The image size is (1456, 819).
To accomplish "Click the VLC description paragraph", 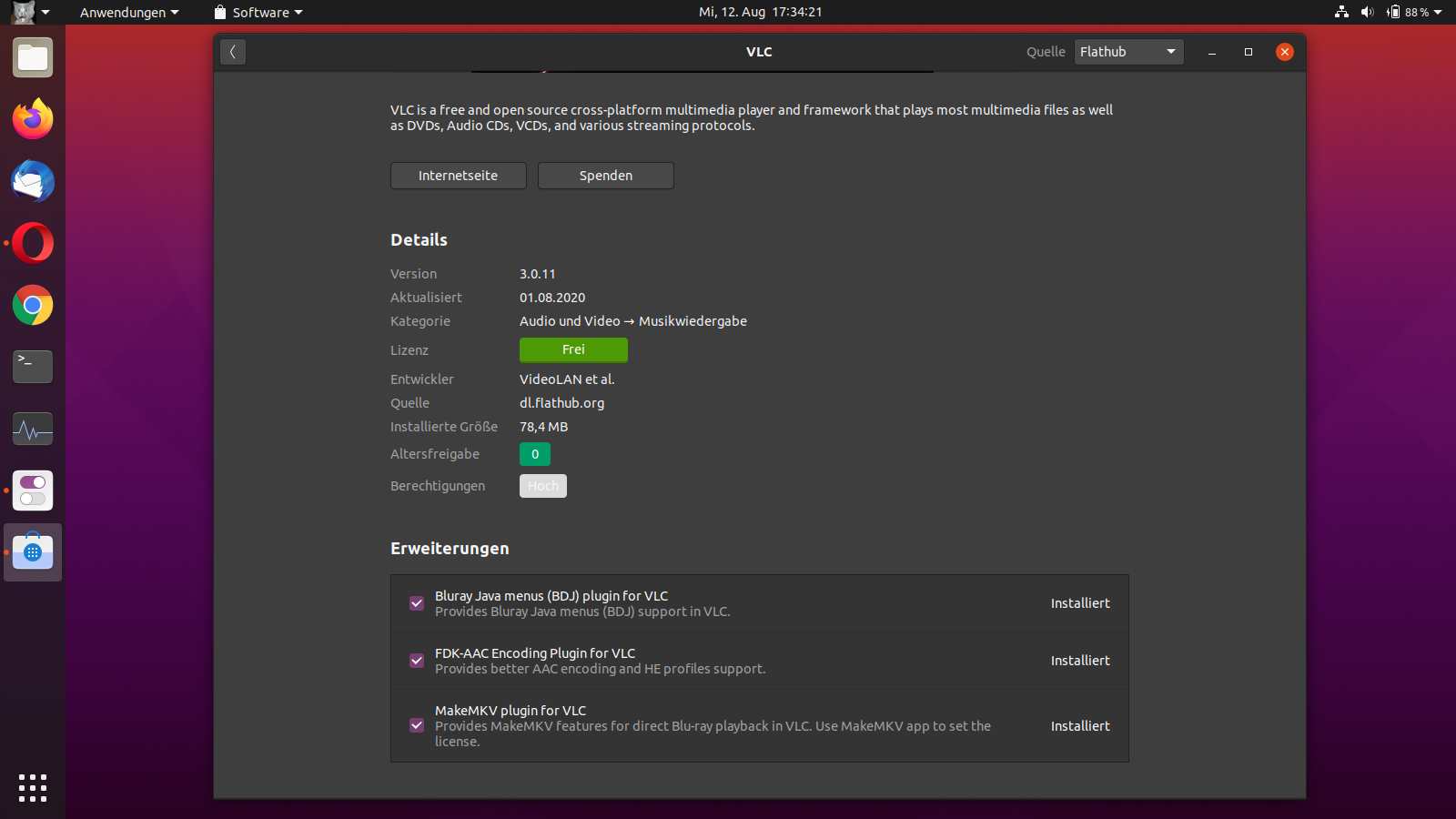I will point(752,117).
